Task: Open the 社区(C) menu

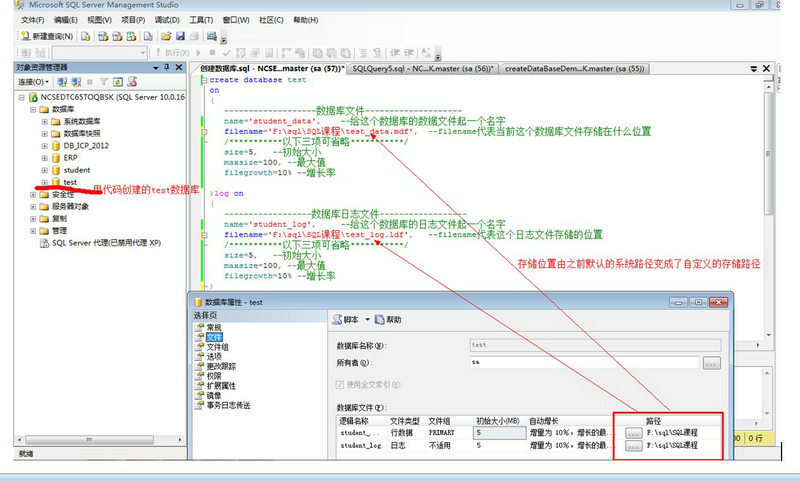Action: coord(271,20)
